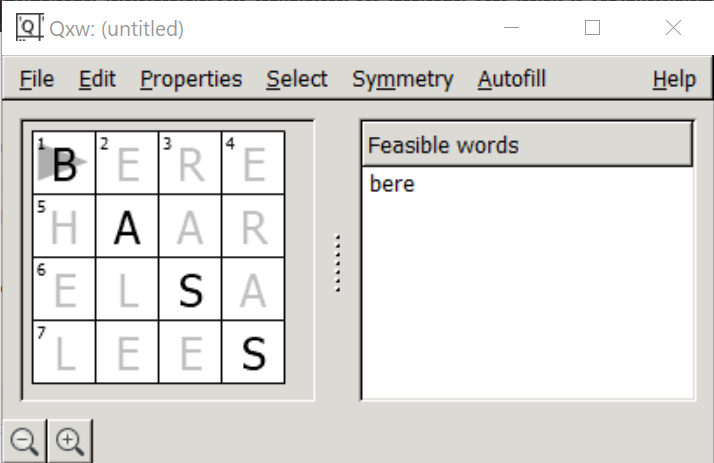Select the cell with black letter S in row three
Screen dimensions: 714x463
tap(190, 290)
